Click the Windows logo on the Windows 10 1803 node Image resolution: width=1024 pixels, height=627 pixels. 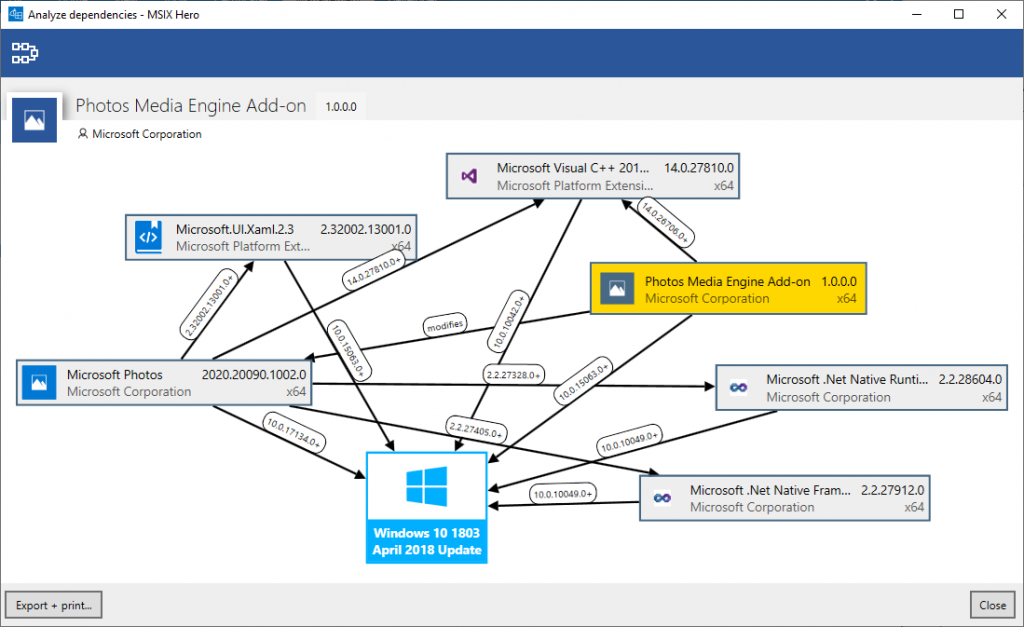(x=426, y=489)
